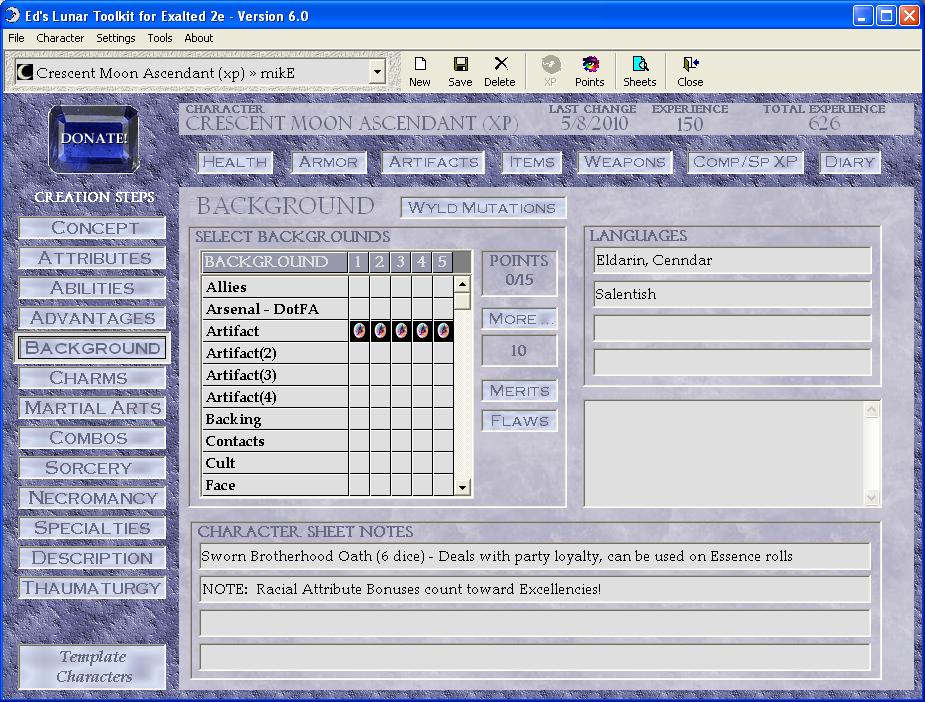Open the Merits button
This screenshot has height=702, width=925.
pyautogui.click(x=519, y=391)
